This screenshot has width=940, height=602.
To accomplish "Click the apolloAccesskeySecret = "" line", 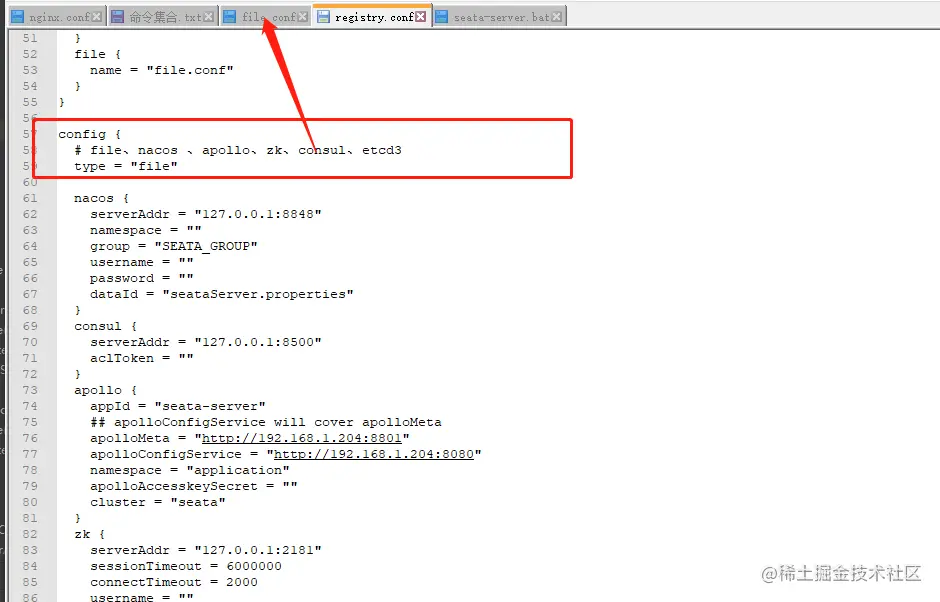I will 194,486.
